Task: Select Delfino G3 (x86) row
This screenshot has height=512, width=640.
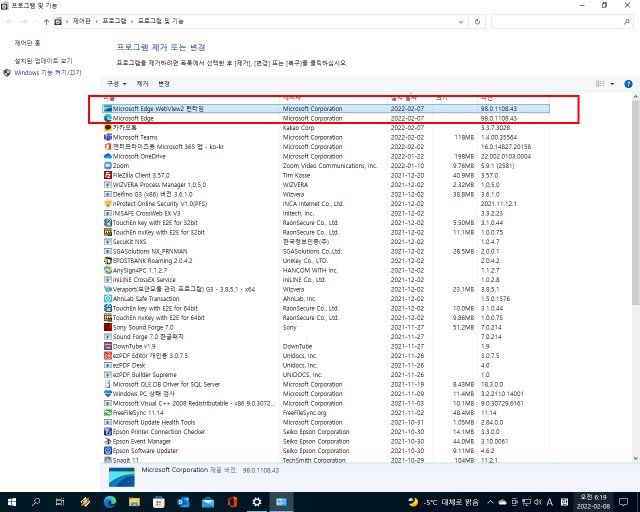Action: coord(326,194)
